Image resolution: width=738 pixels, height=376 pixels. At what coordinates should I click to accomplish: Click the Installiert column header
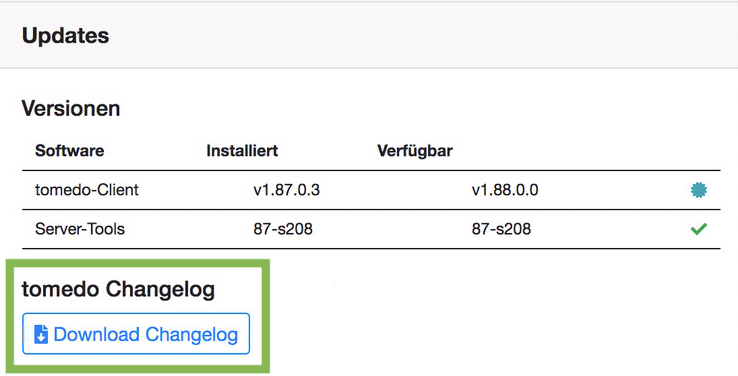tap(242, 151)
